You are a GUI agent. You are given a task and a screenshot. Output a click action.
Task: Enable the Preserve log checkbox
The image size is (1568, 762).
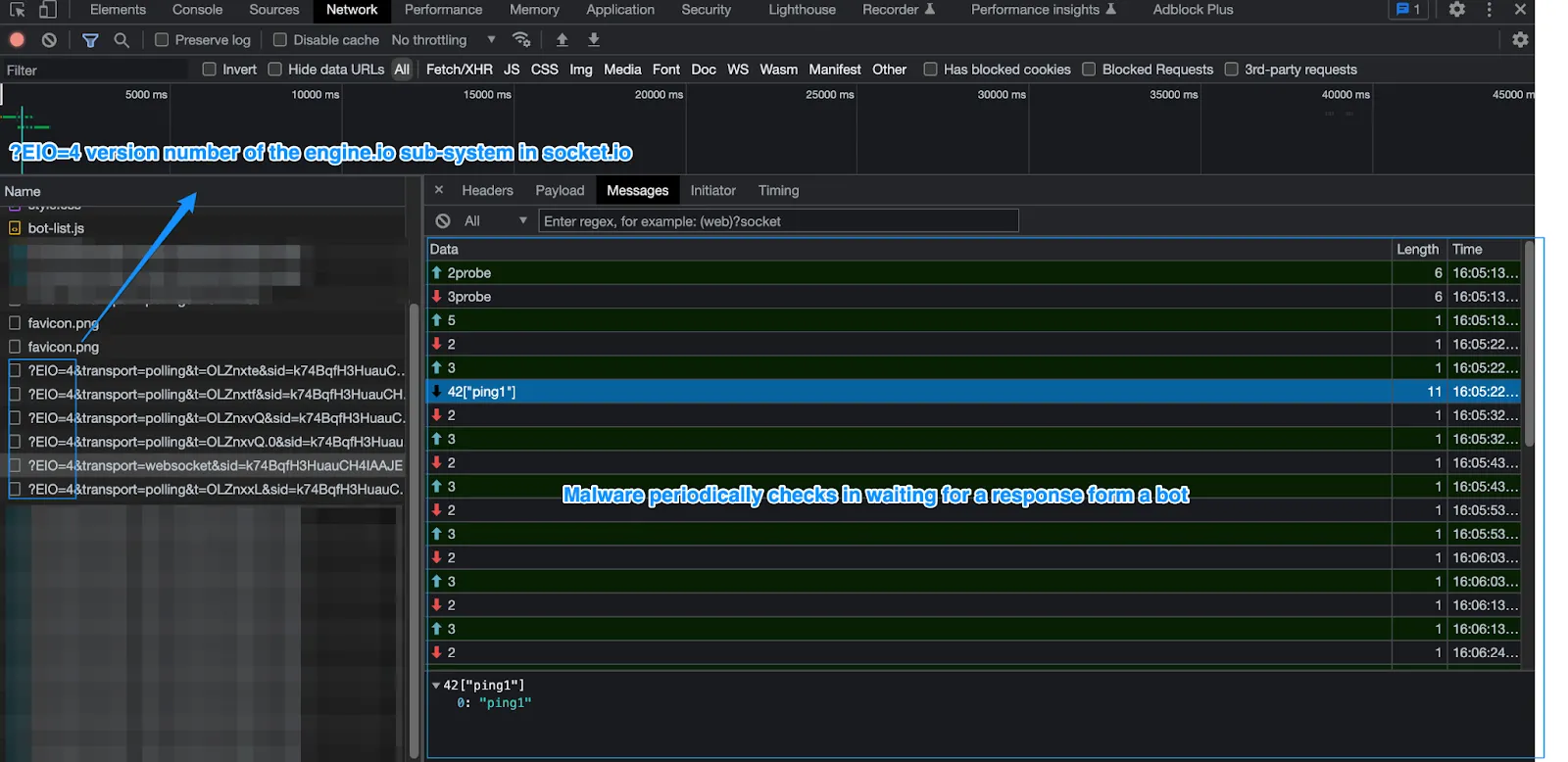tap(163, 40)
